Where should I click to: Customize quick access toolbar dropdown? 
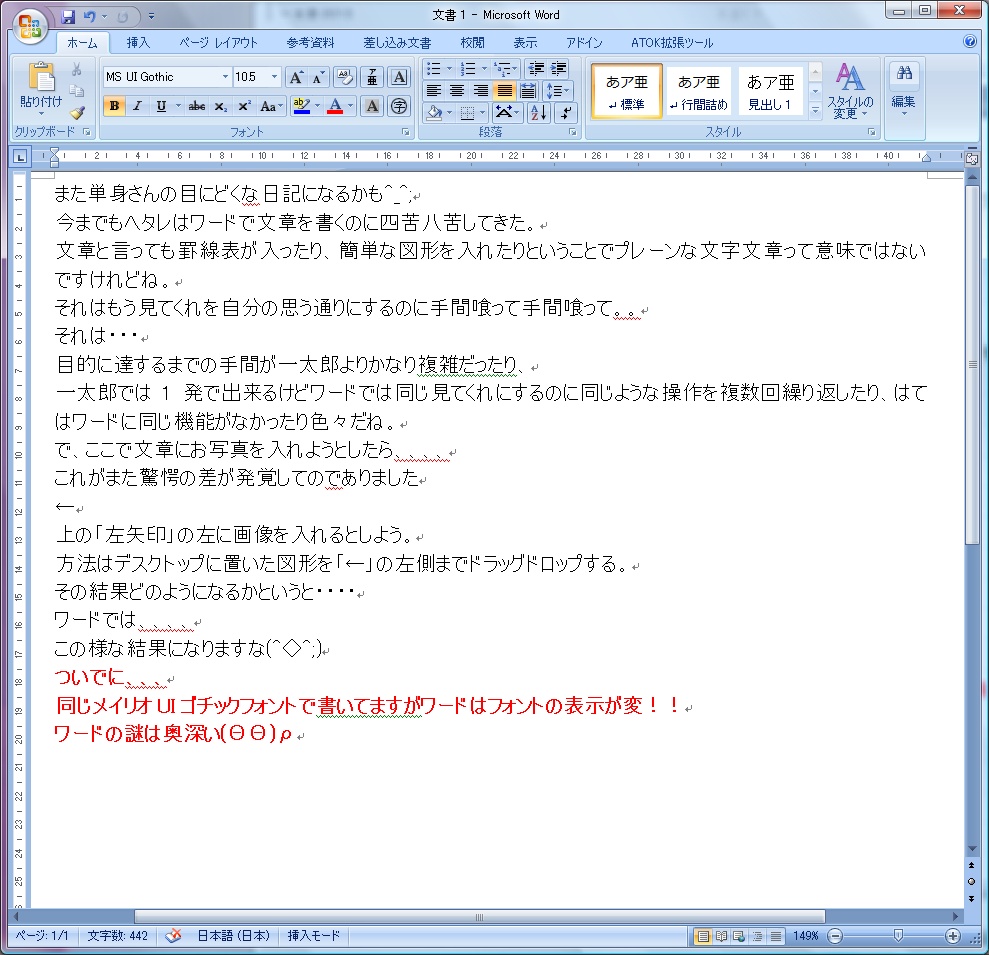pos(151,16)
